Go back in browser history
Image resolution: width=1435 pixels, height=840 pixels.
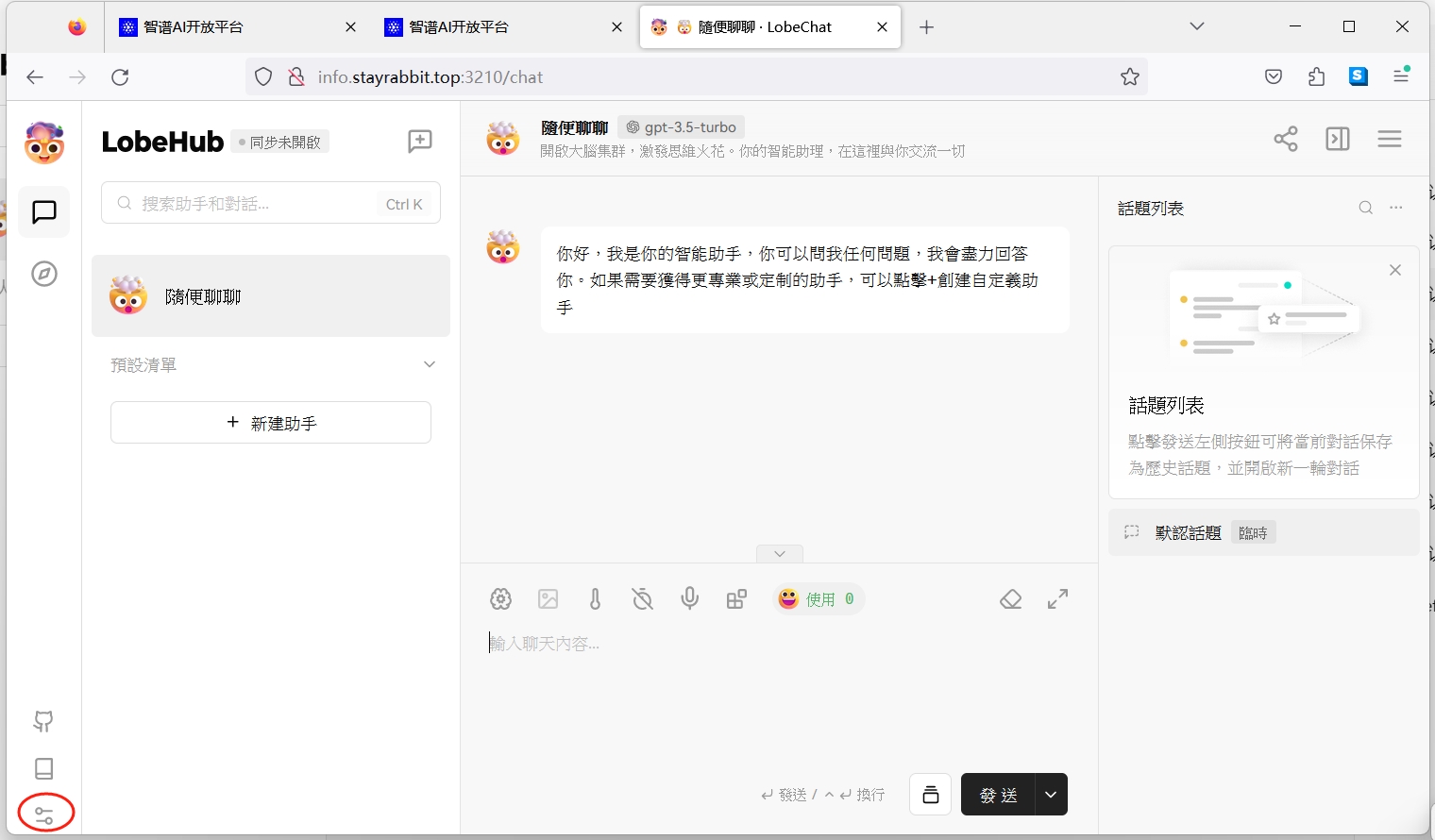click(x=35, y=77)
